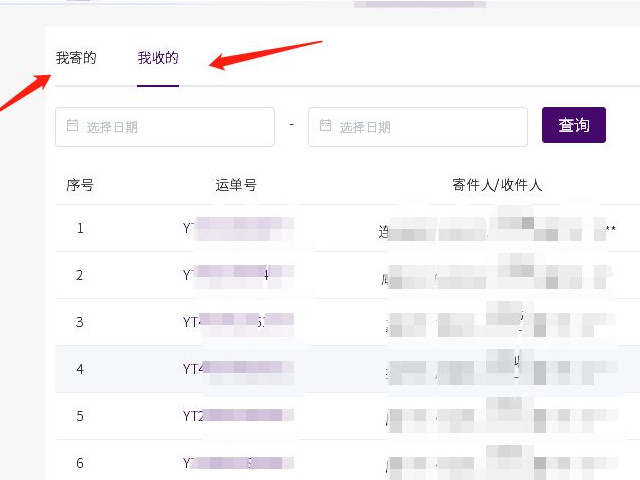Click the calendar icon in end date field

click(325, 126)
